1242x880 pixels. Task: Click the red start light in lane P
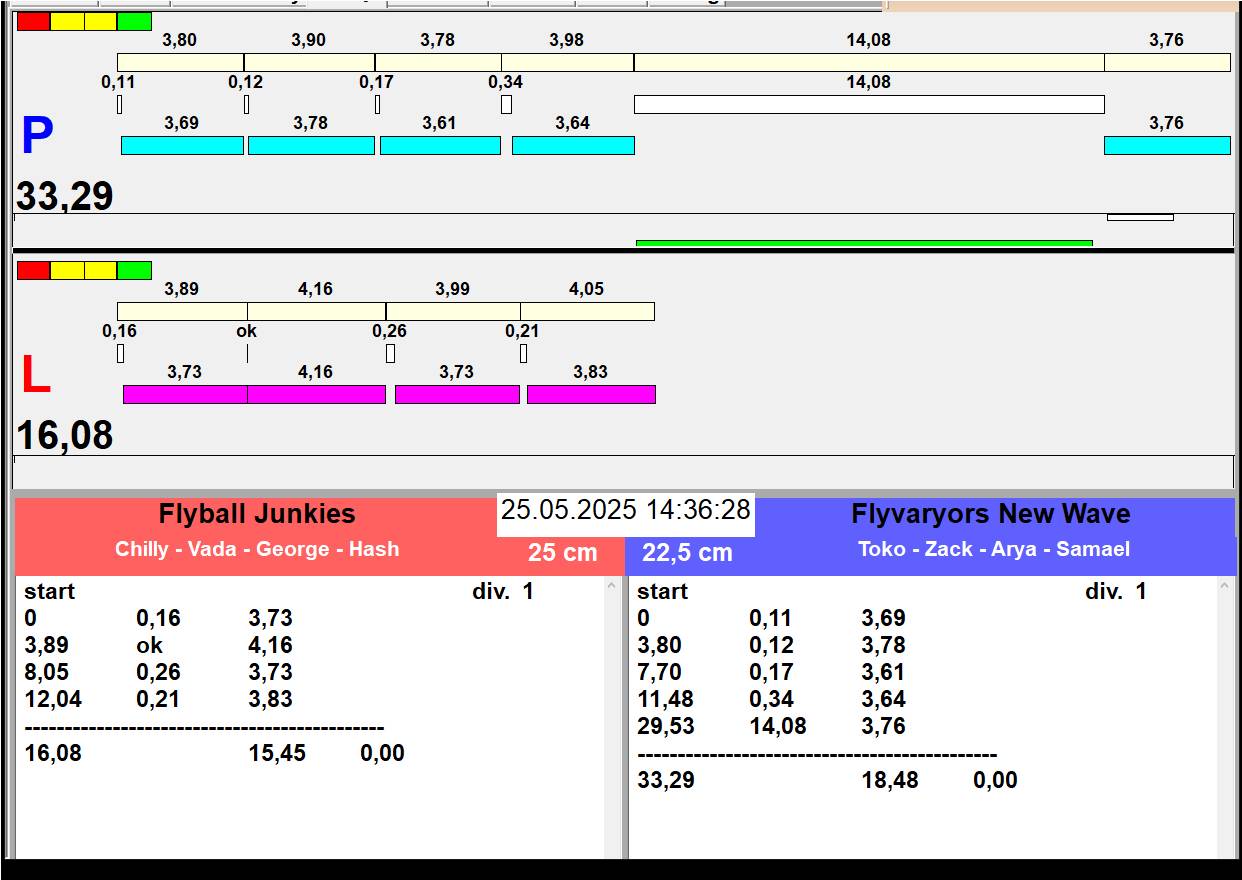pyautogui.click(x=33, y=21)
